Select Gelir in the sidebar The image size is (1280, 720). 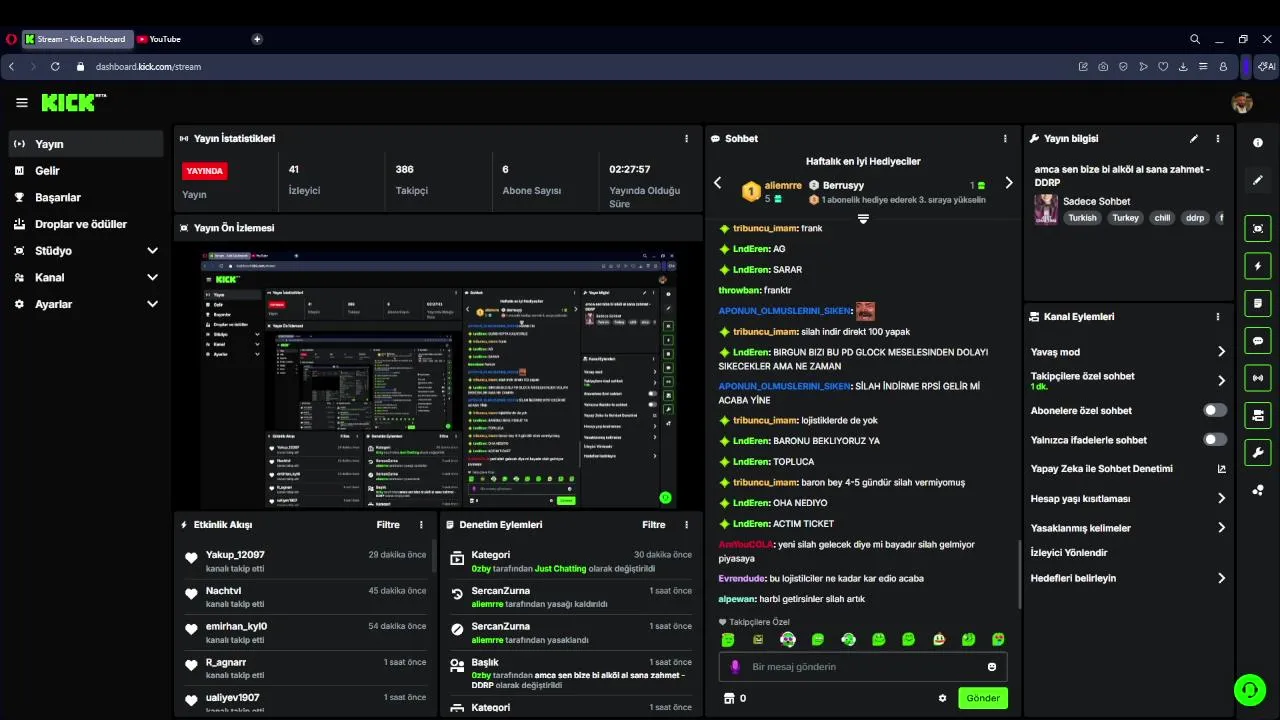coord(87,171)
